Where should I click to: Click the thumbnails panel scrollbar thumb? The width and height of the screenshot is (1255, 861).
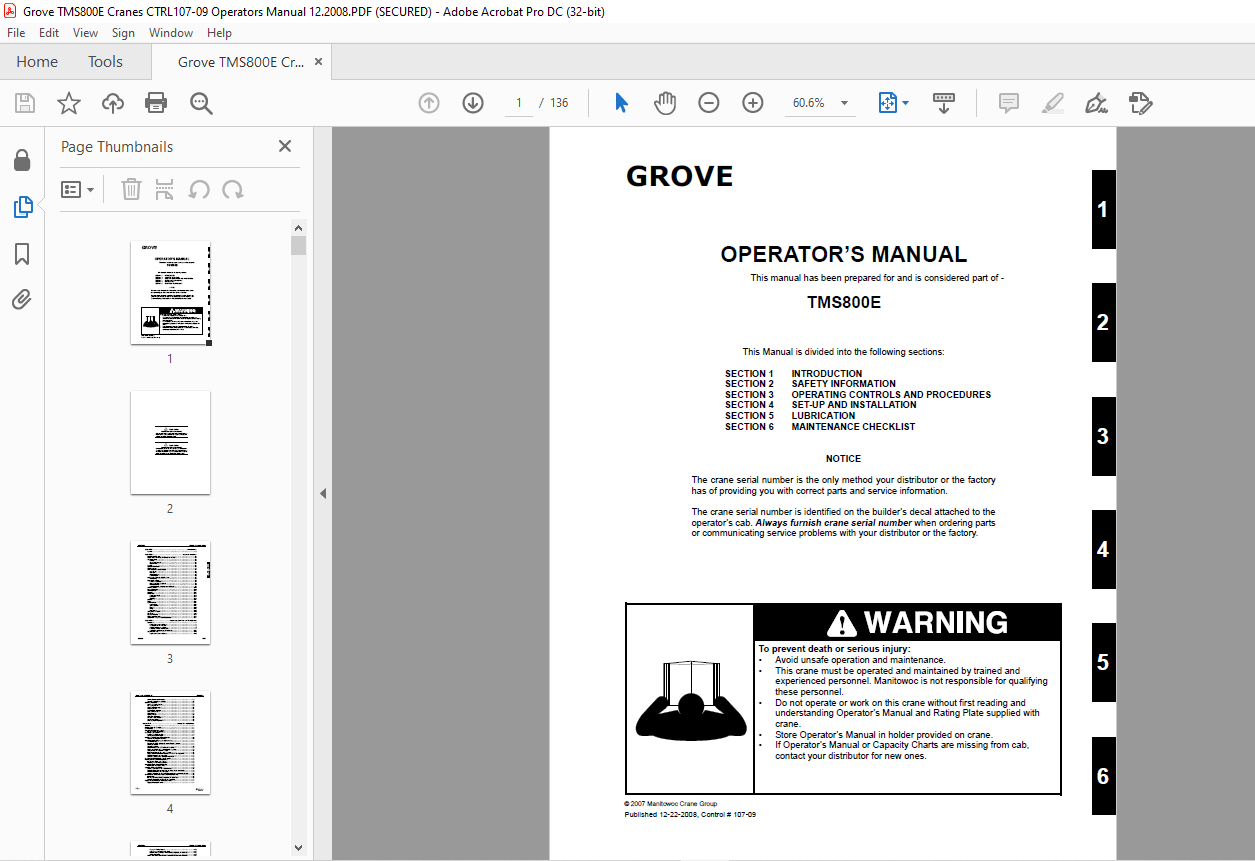click(x=298, y=246)
